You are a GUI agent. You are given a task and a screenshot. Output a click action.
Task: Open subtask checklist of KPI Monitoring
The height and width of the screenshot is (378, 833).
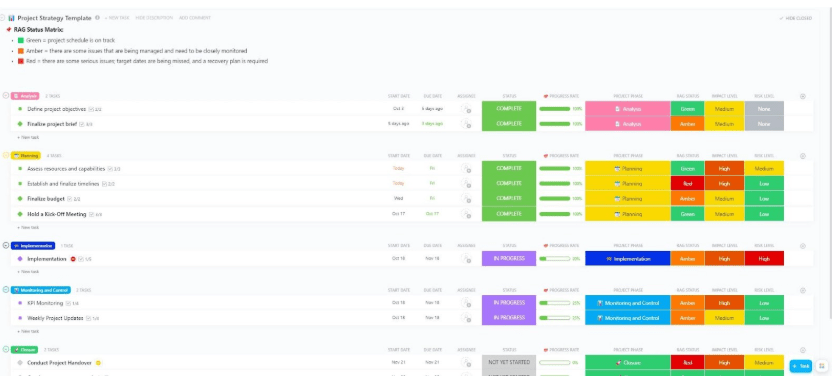coord(72,304)
